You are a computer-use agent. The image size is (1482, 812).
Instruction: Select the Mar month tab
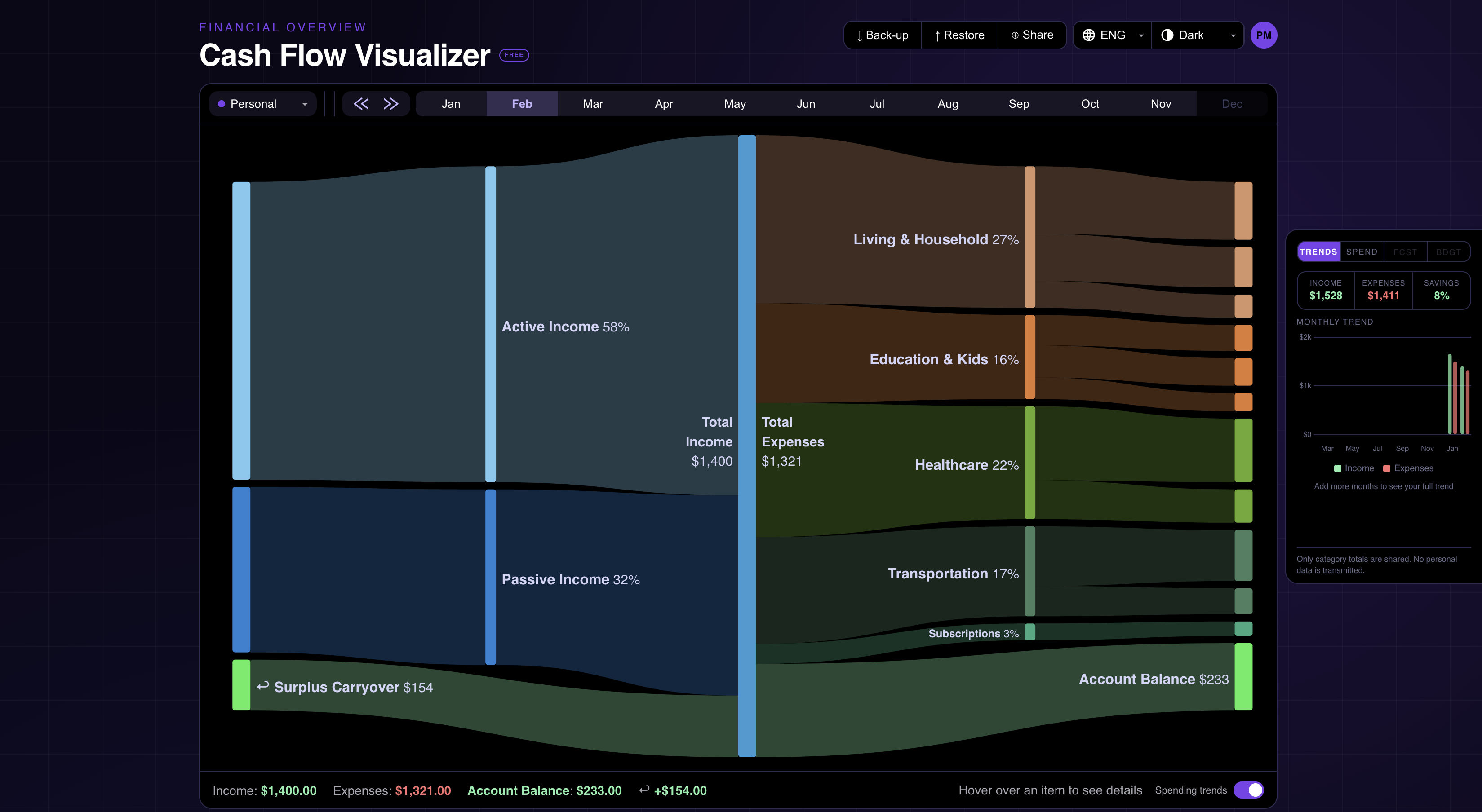coord(593,103)
